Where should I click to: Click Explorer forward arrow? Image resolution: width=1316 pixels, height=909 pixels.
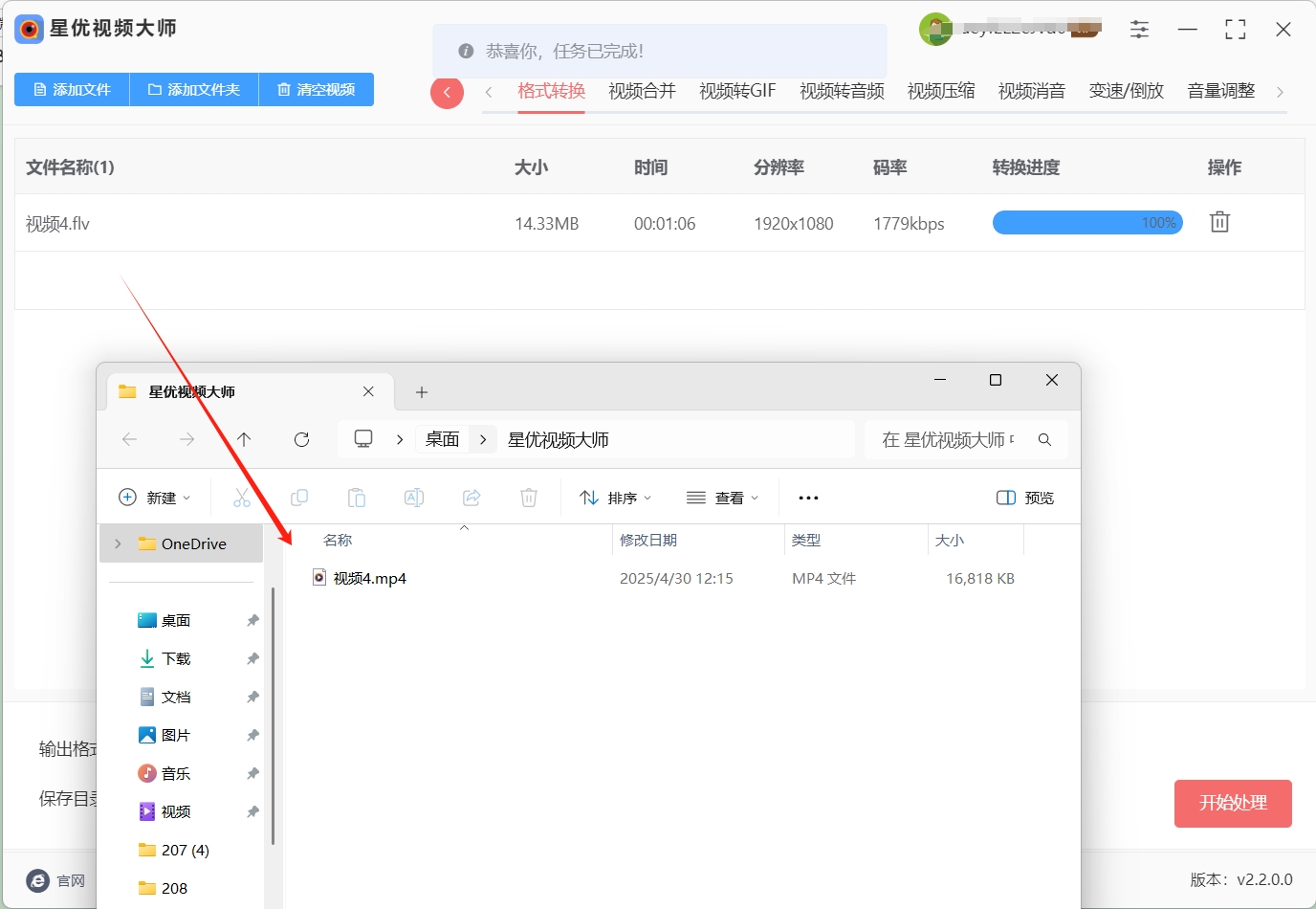[x=186, y=439]
